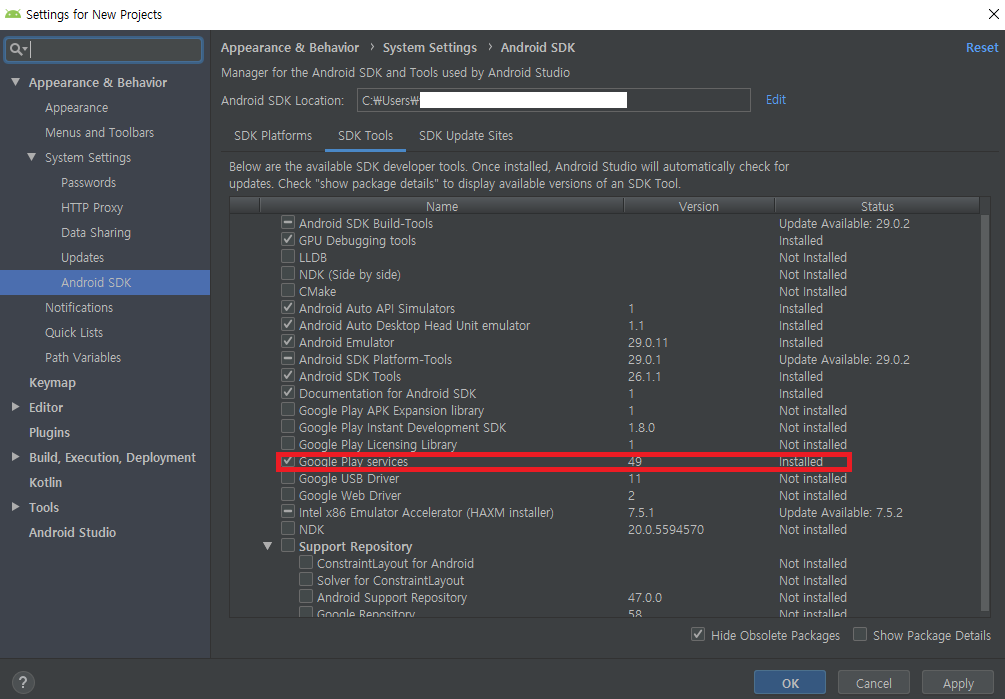
Task: Check ConstraintLayout for Android checkbox
Action: pyautogui.click(x=306, y=563)
